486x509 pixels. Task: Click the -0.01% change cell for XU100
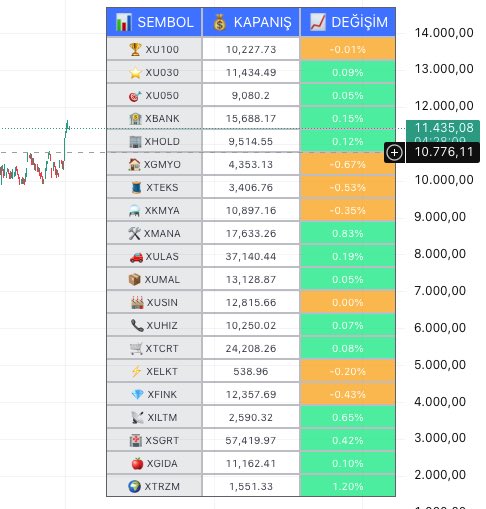click(348, 49)
